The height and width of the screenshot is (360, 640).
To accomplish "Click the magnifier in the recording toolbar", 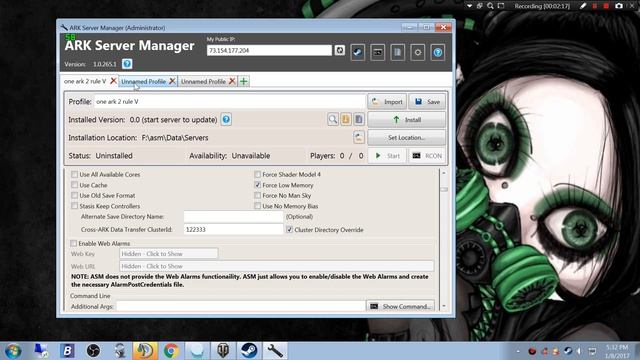I will pyautogui.click(x=490, y=6).
